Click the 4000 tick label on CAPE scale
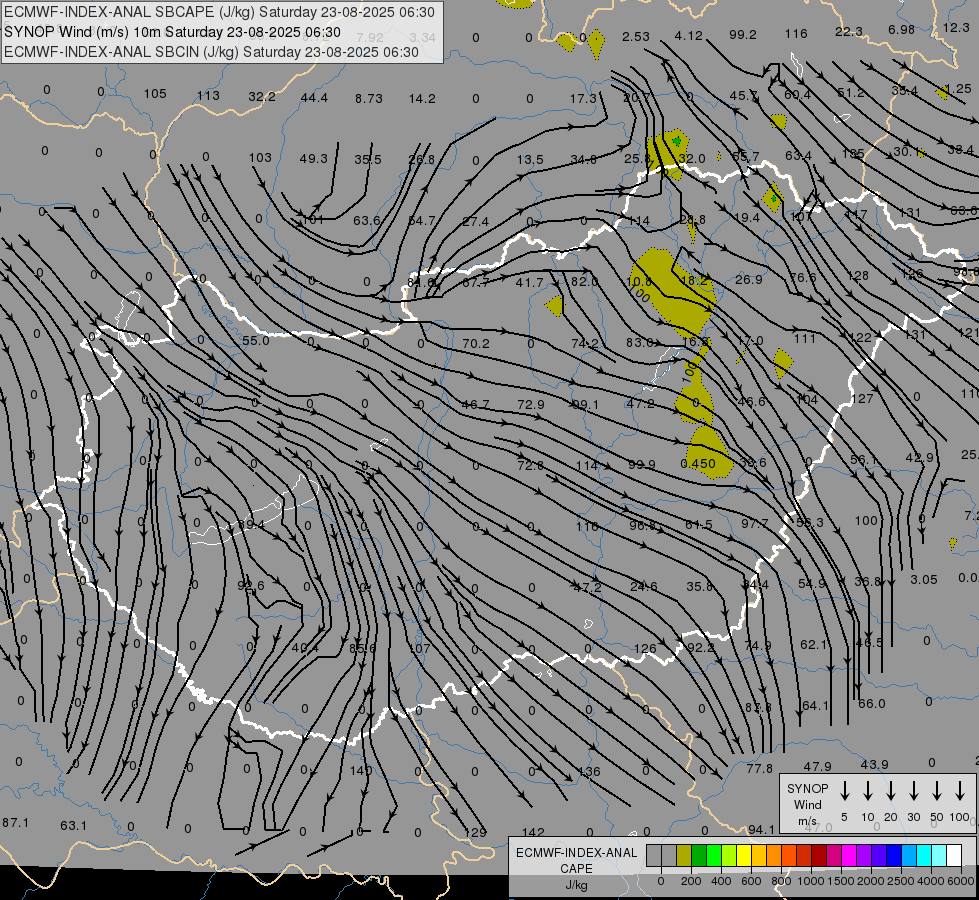Screen dimensions: 979x900 coord(931,881)
